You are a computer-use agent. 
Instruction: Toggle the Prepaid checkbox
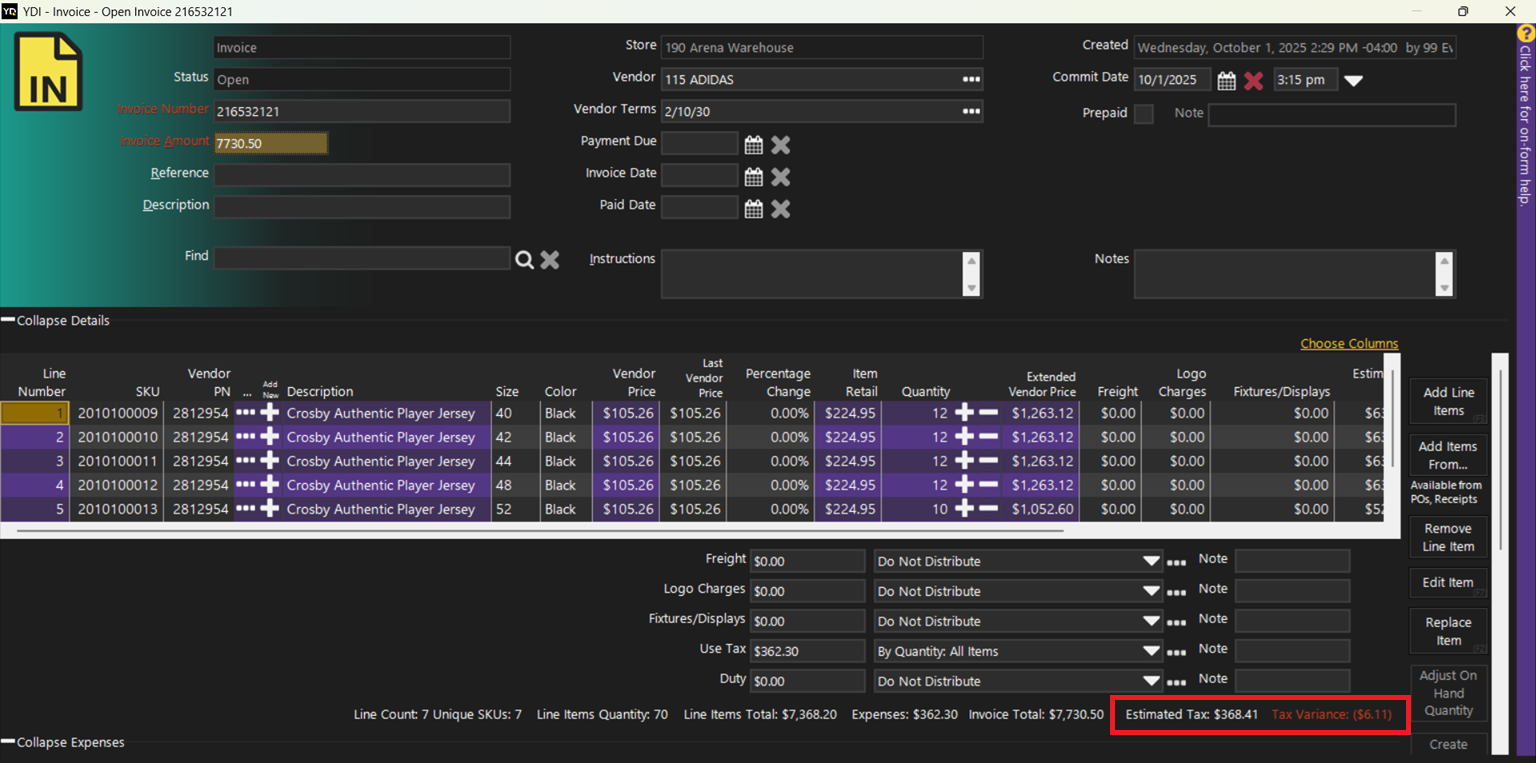click(x=1143, y=114)
